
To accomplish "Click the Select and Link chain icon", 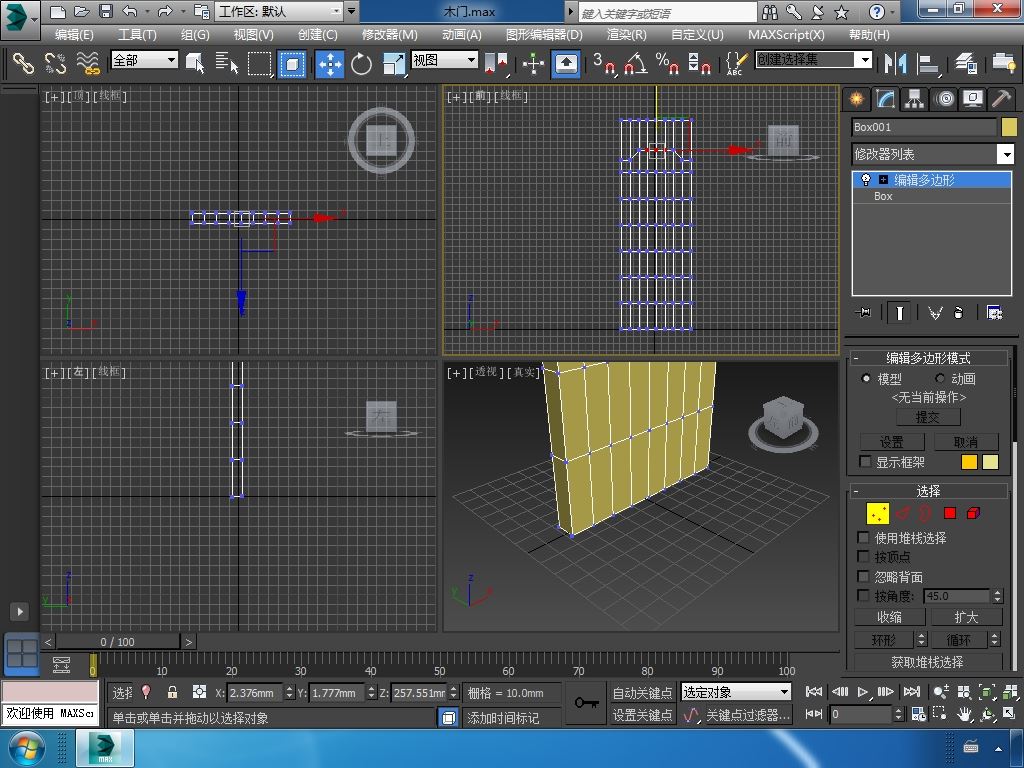I will [x=22, y=64].
